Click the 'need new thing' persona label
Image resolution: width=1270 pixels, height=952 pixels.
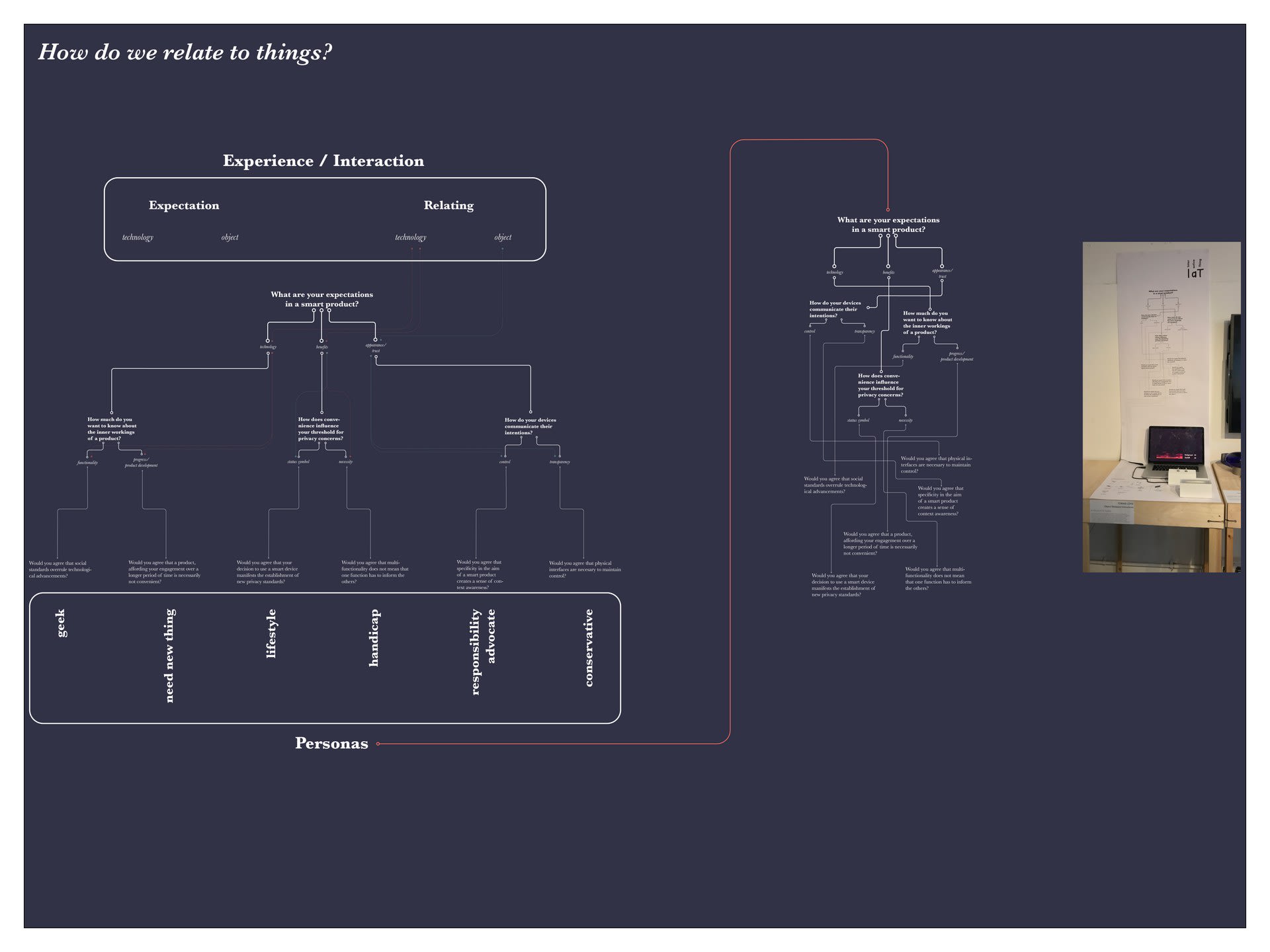coord(169,656)
